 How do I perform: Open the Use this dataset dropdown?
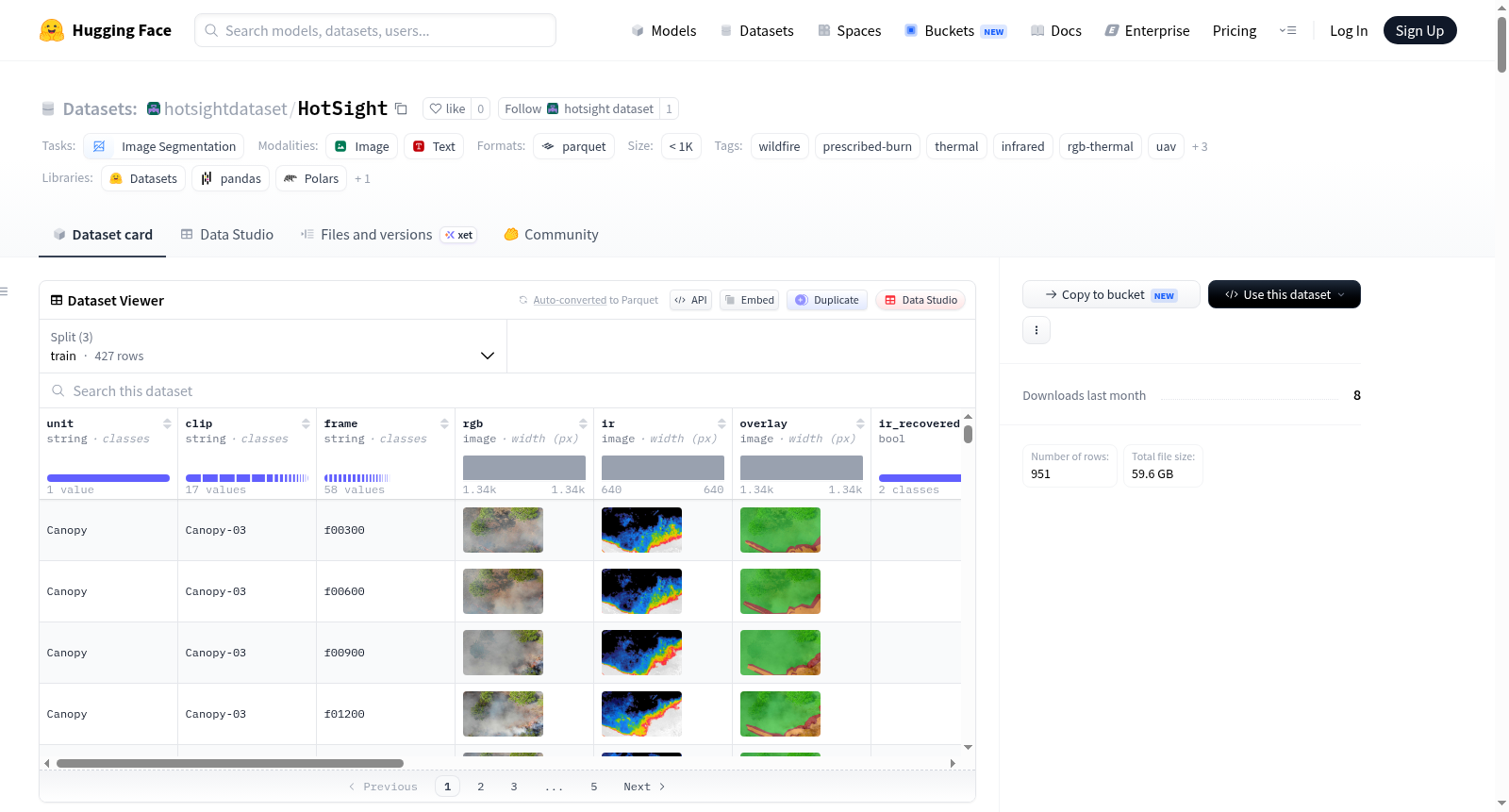click(1285, 294)
